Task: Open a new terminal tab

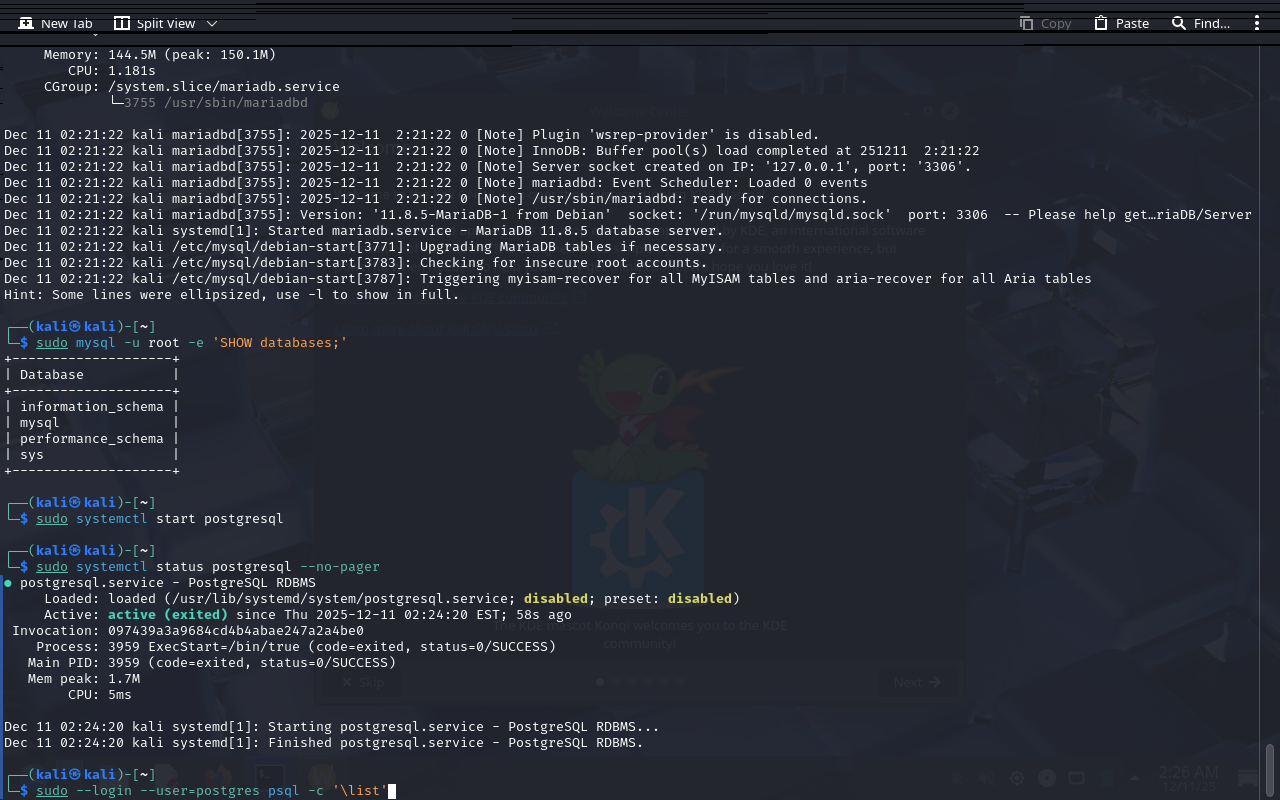Action: coord(55,23)
